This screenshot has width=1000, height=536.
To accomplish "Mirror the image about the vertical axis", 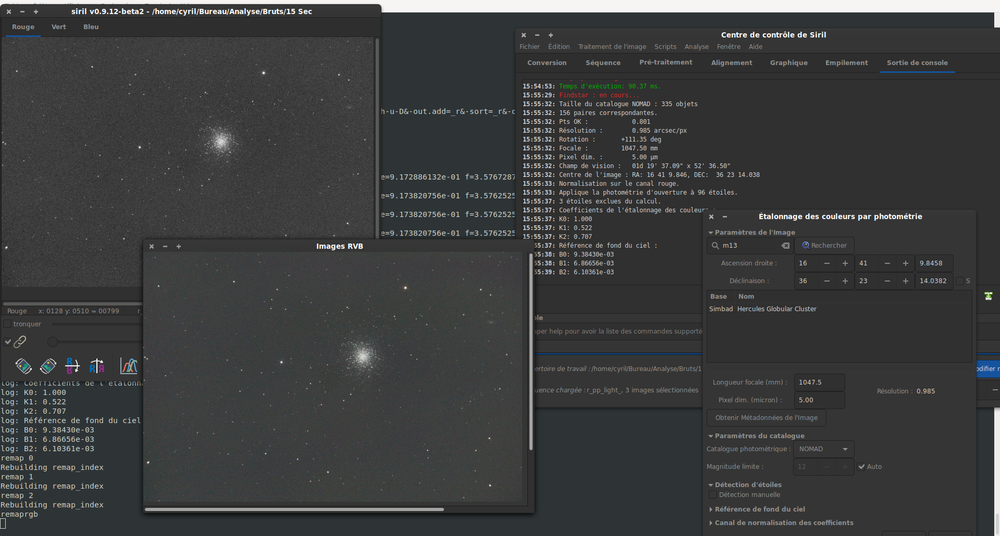I will 96,366.
